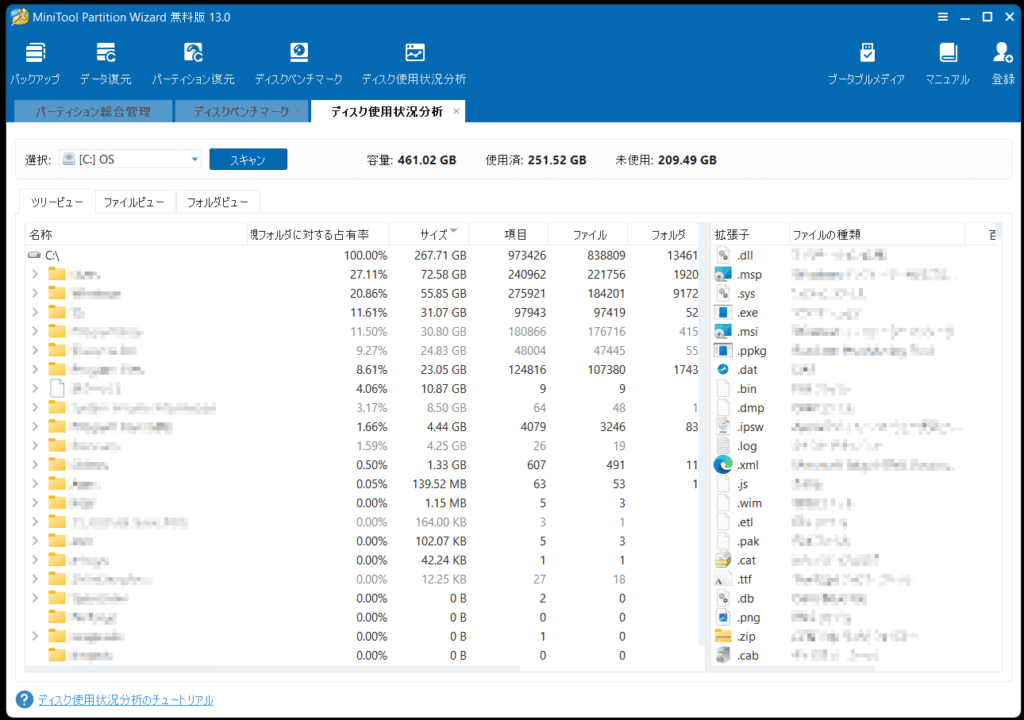The width and height of the screenshot is (1024, 720).
Task: Open ディスク使用状況分析のチュートリアル link
Action: click(125, 700)
